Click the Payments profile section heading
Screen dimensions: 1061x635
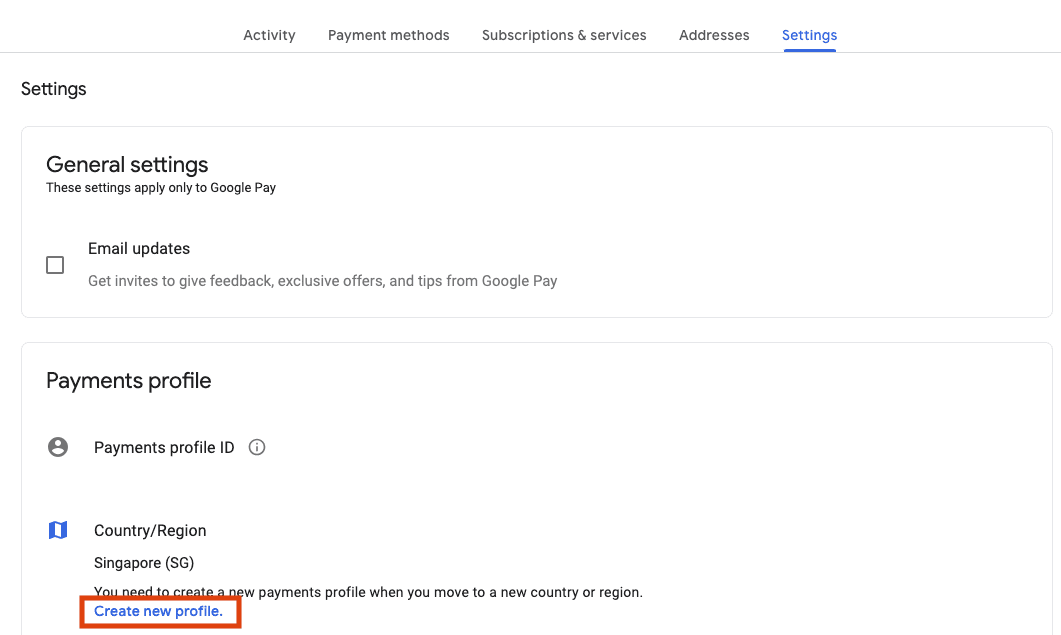(128, 380)
